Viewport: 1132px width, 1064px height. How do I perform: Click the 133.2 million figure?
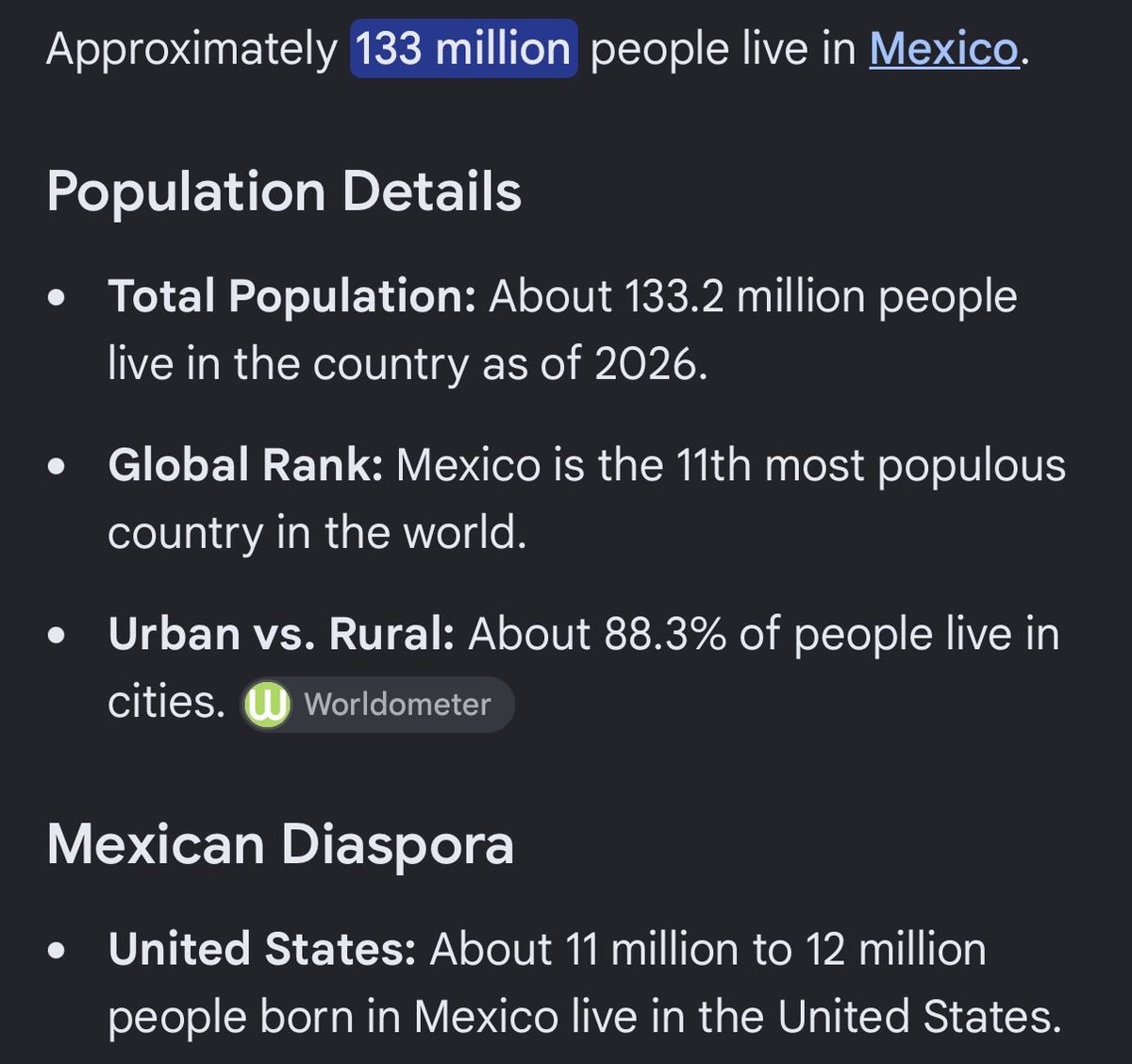click(744, 296)
